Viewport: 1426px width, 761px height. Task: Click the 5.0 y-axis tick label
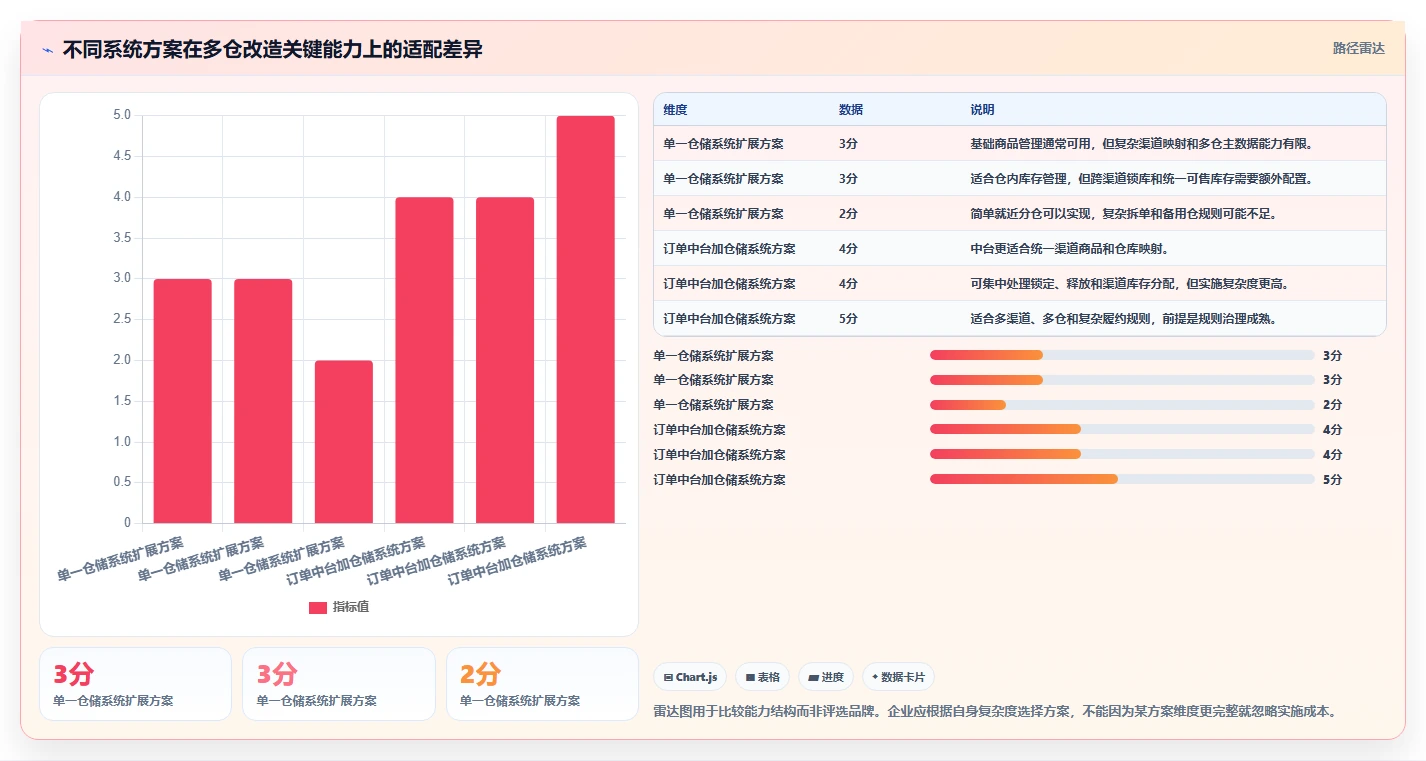(121, 115)
